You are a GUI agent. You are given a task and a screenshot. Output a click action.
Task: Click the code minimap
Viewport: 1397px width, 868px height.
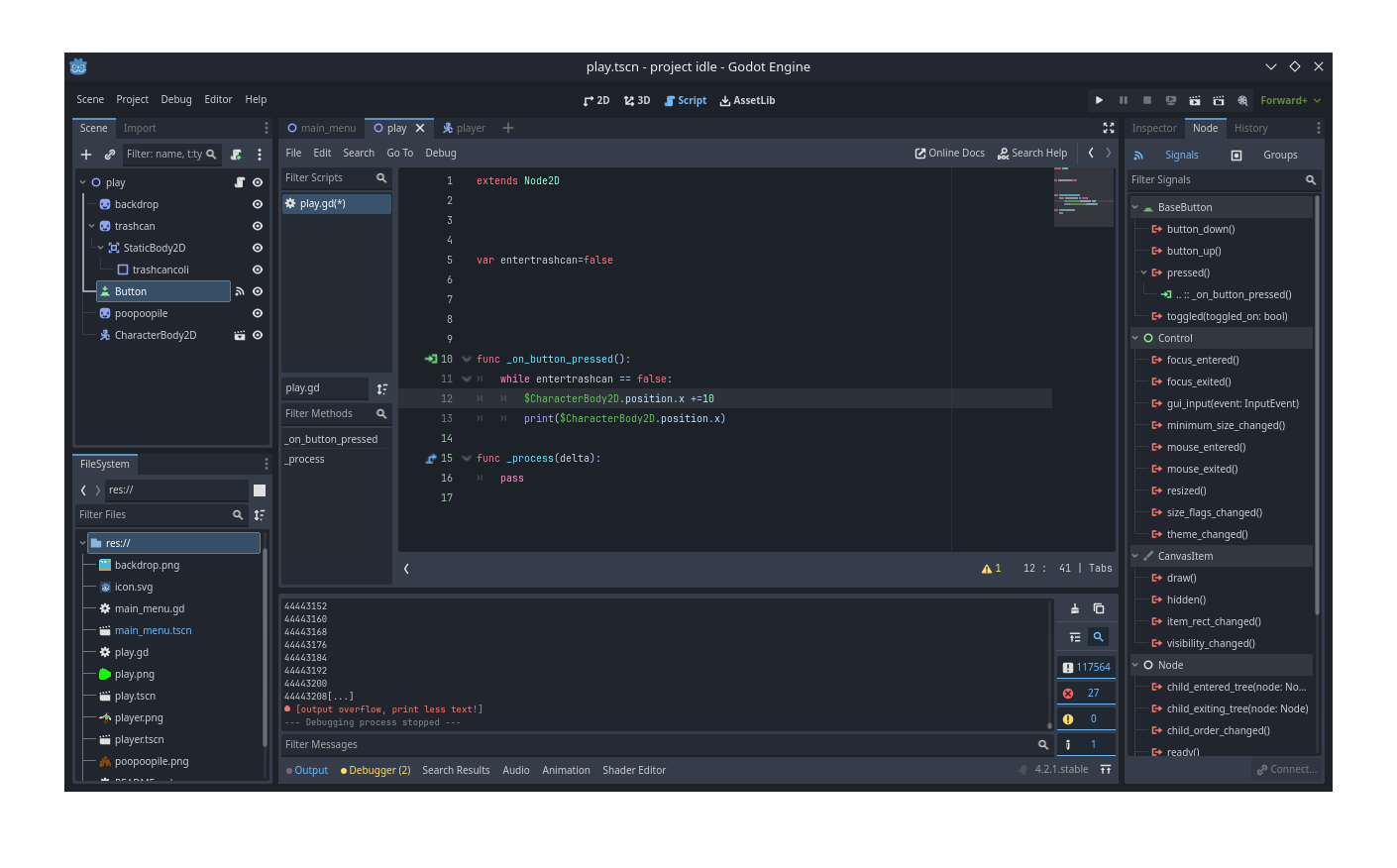[1084, 198]
